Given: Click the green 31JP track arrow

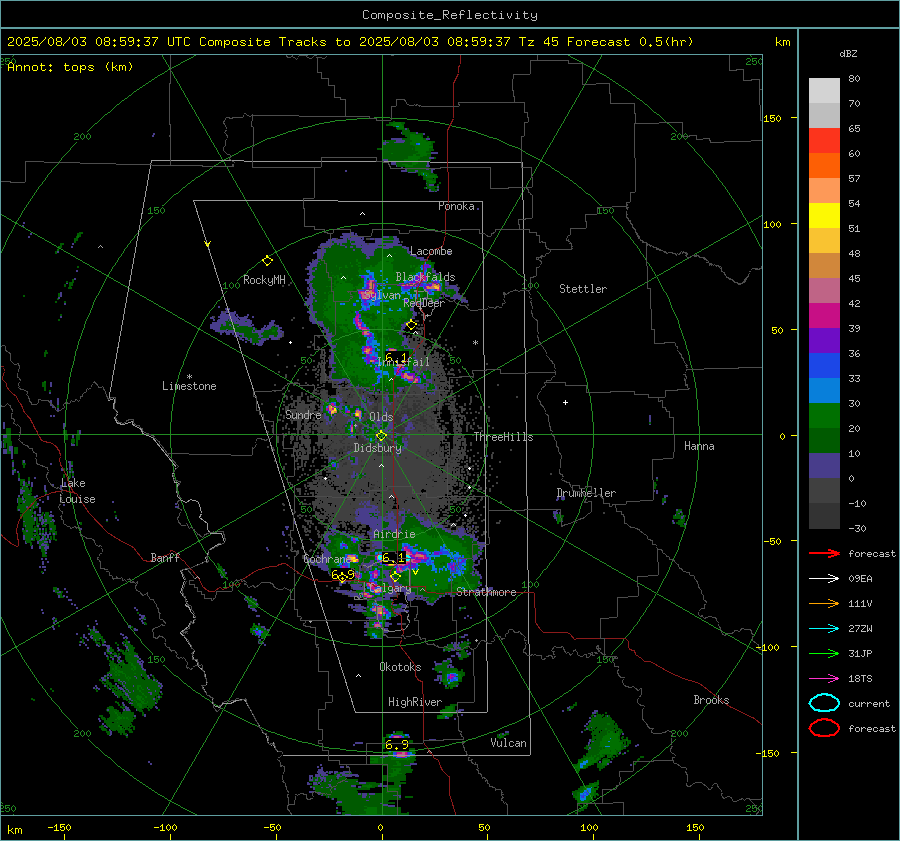Looking at the screenshot, I should (824, 653).
